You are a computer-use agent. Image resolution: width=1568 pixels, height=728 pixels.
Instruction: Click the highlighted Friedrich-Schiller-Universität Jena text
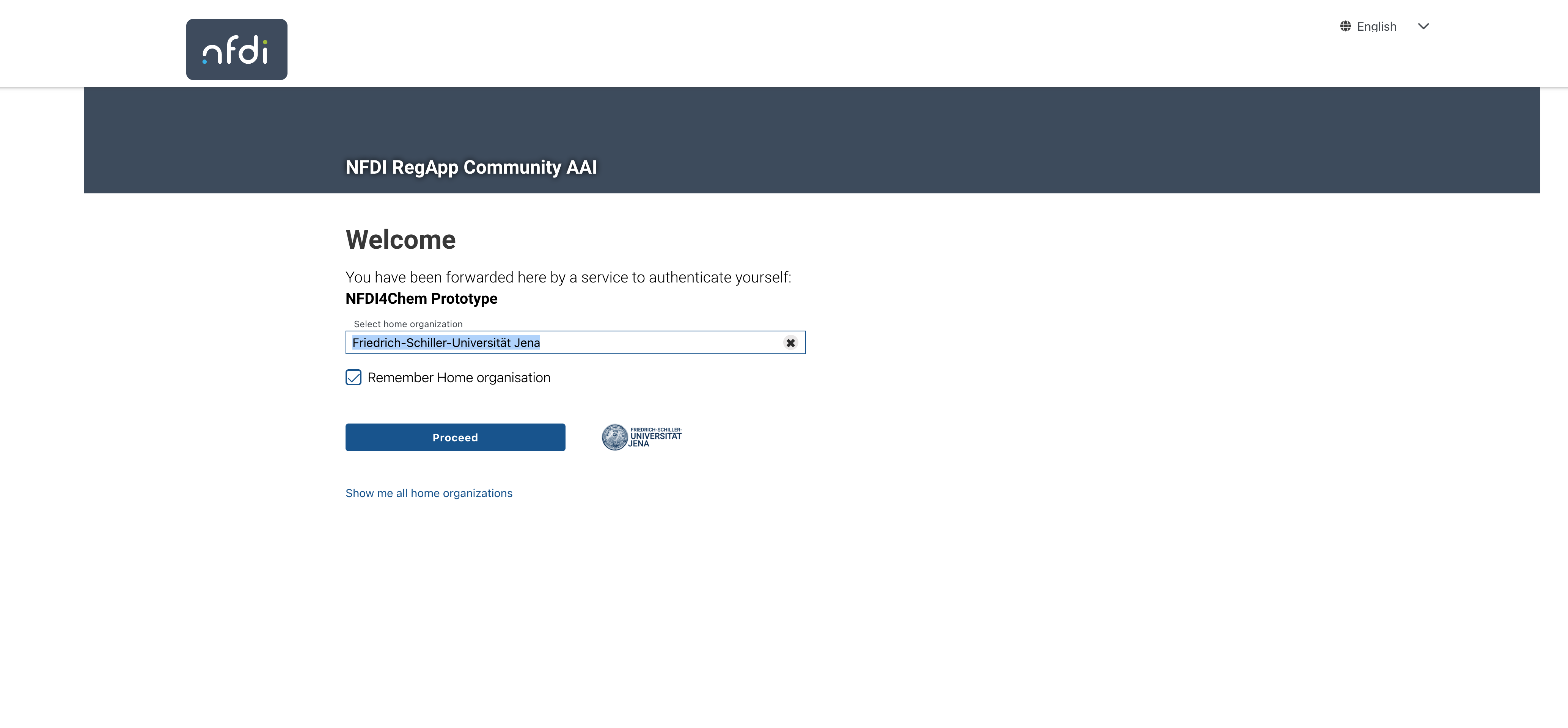pyautogui.click(x=446, y=343)
